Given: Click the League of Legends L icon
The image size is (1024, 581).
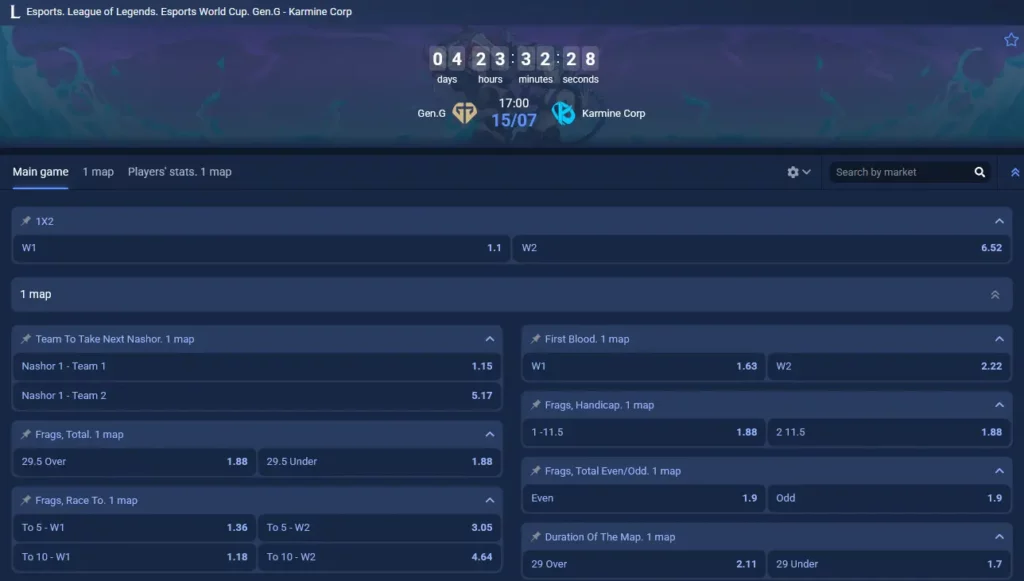Looking at the screenshot, I should 14,11.
